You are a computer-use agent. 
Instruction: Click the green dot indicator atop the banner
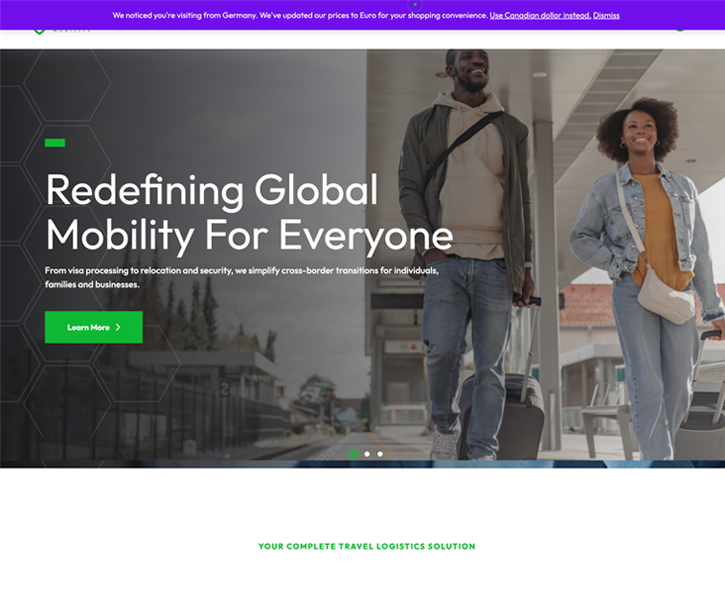pyautogui.click(x=415, y=5)
